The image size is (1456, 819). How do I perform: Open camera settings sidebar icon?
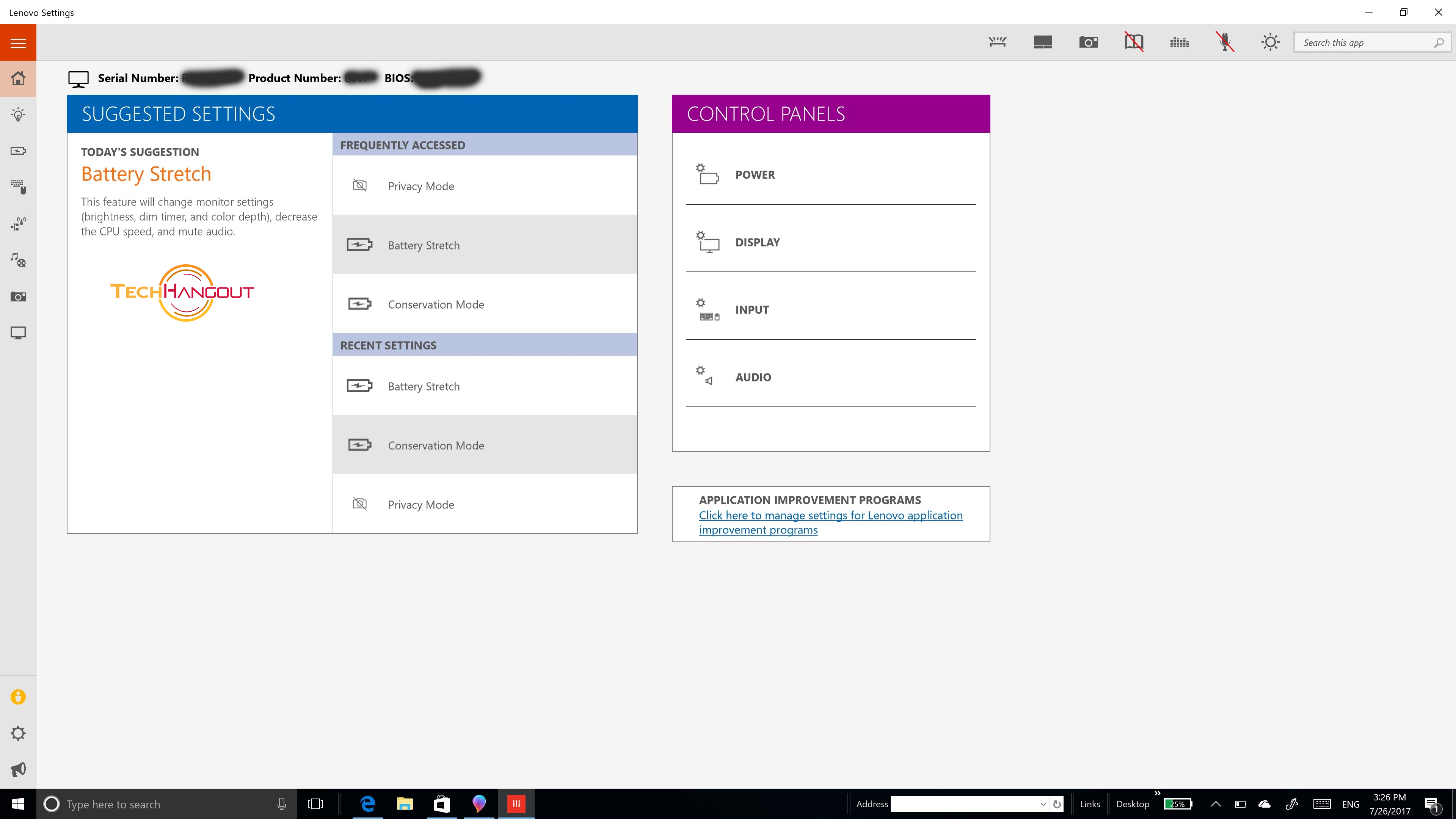pyautogui.click(x=18, y=297)
